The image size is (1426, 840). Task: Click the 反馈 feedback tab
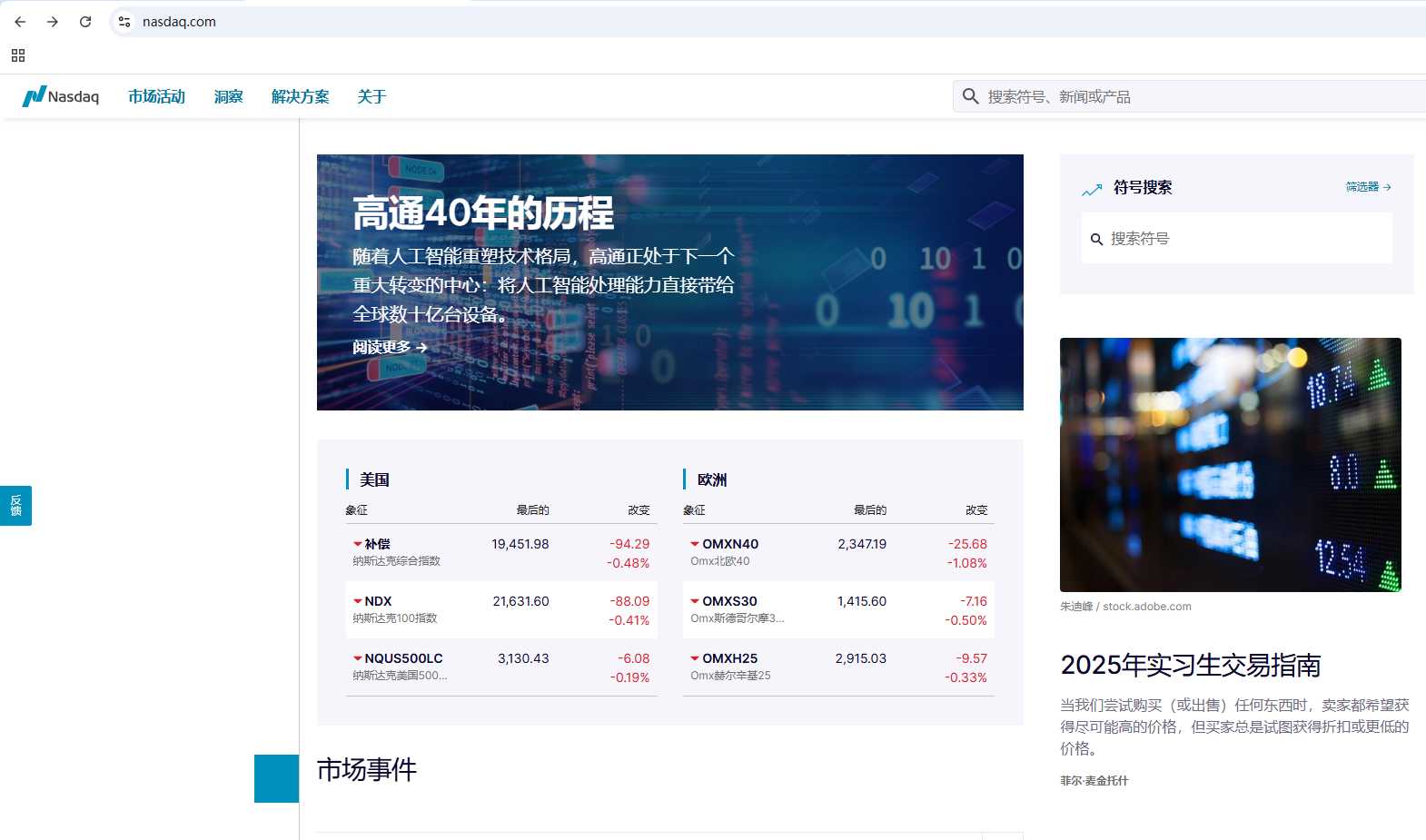click(15, 506)
